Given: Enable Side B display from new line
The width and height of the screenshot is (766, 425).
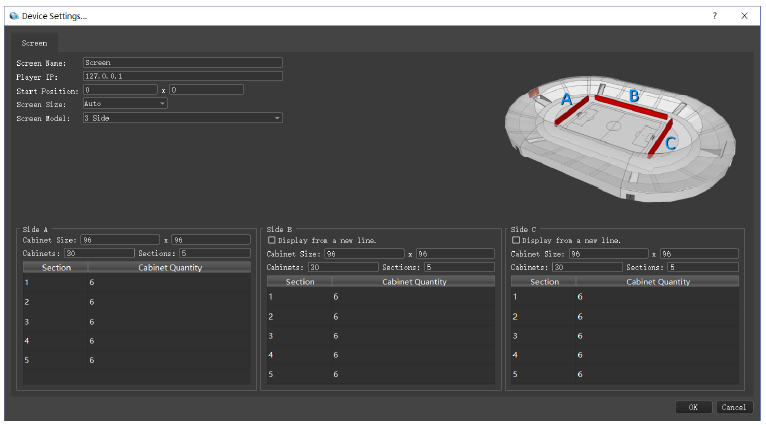Looking at the screenshot, I should pos(272,241).
